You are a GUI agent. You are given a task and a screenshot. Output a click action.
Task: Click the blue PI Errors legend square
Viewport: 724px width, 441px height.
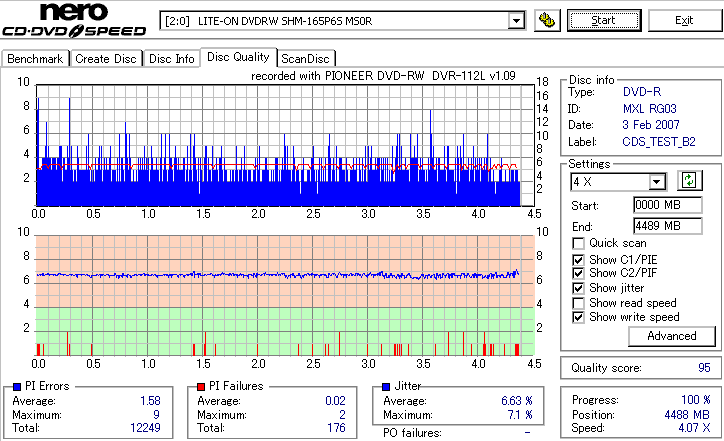tap(17, 387)
